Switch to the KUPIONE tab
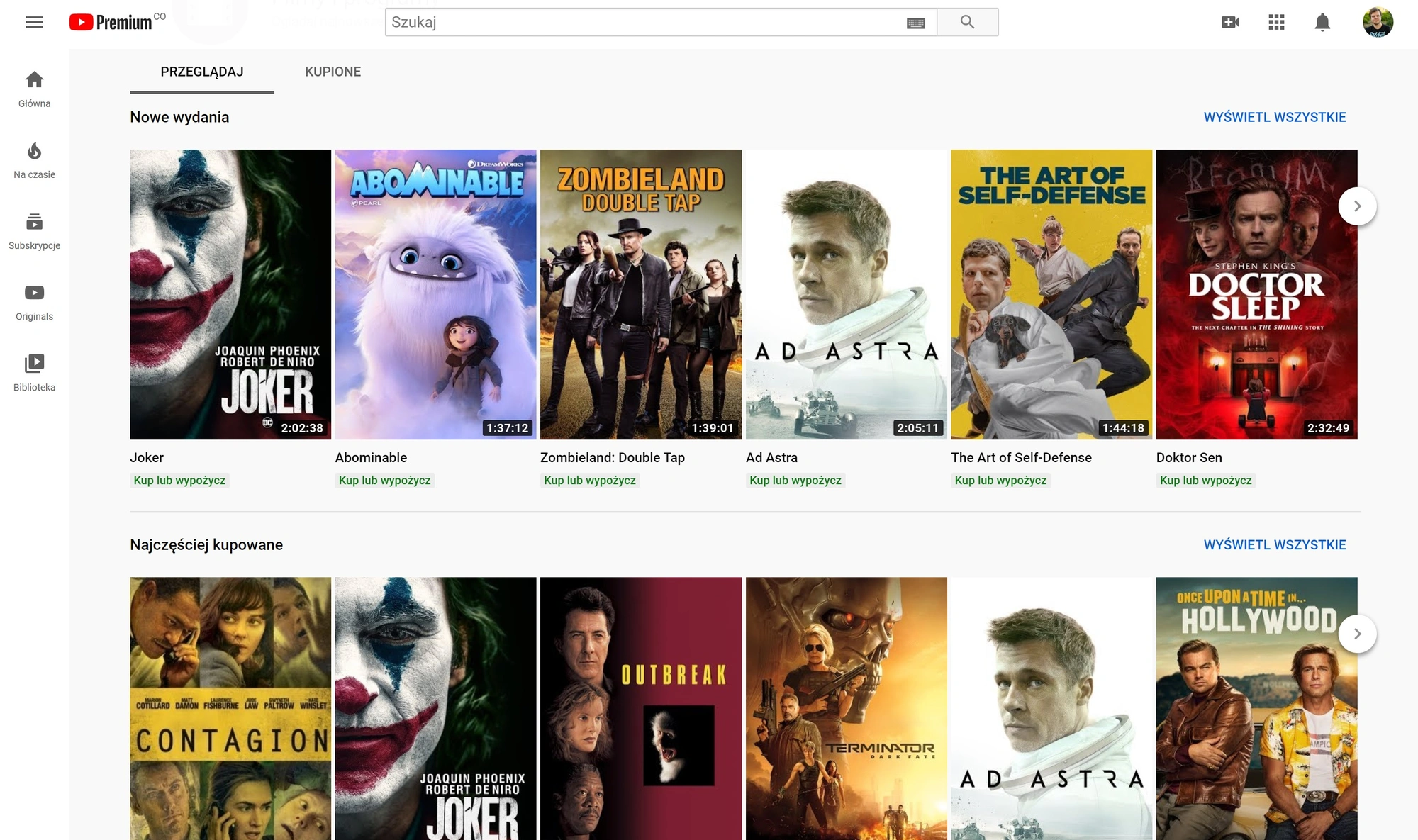This screenshot has width=1418, height=840. [333, 72]
